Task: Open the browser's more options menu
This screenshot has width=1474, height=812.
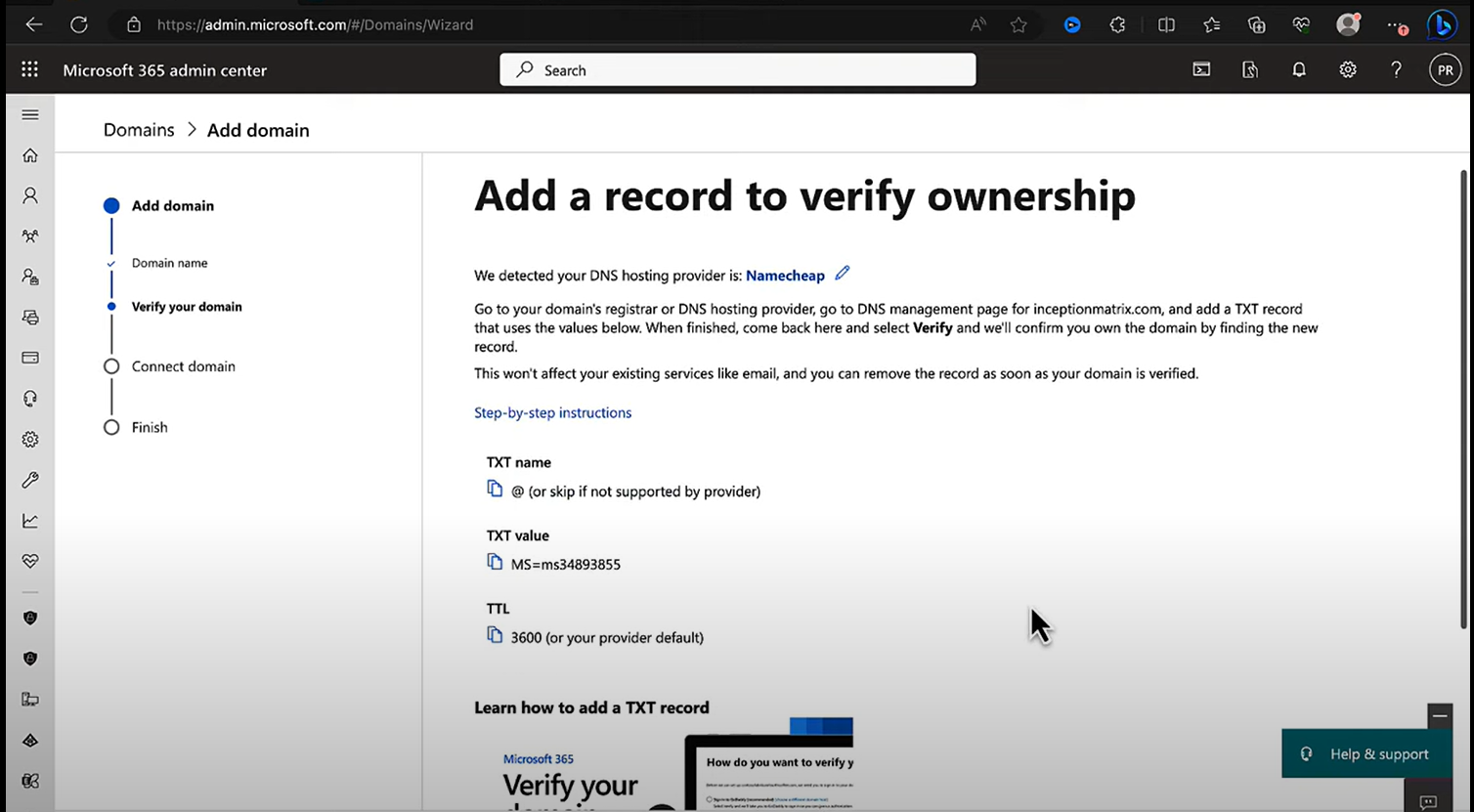Action: click(x=1396, y=25)
